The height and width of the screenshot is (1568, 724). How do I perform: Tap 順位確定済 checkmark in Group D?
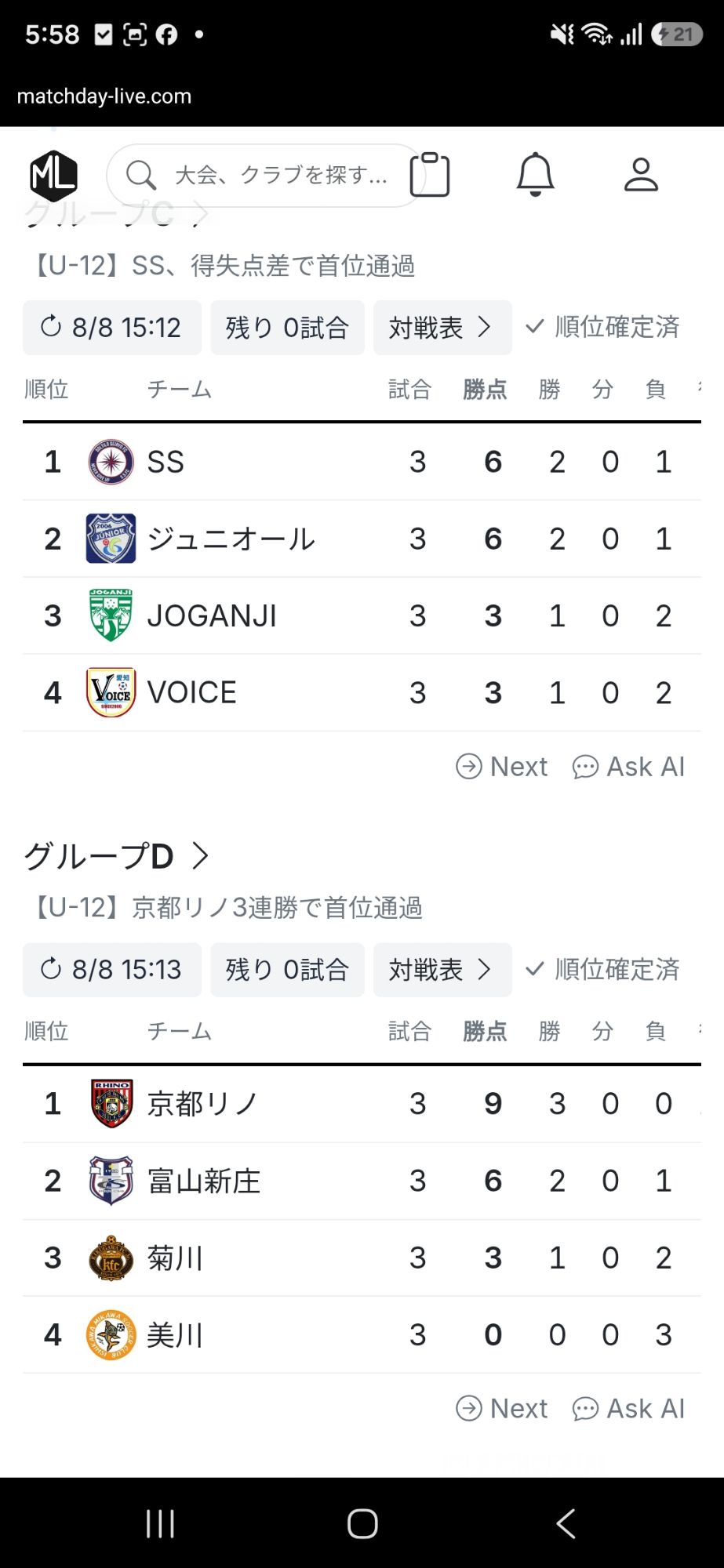pos(534,969)
